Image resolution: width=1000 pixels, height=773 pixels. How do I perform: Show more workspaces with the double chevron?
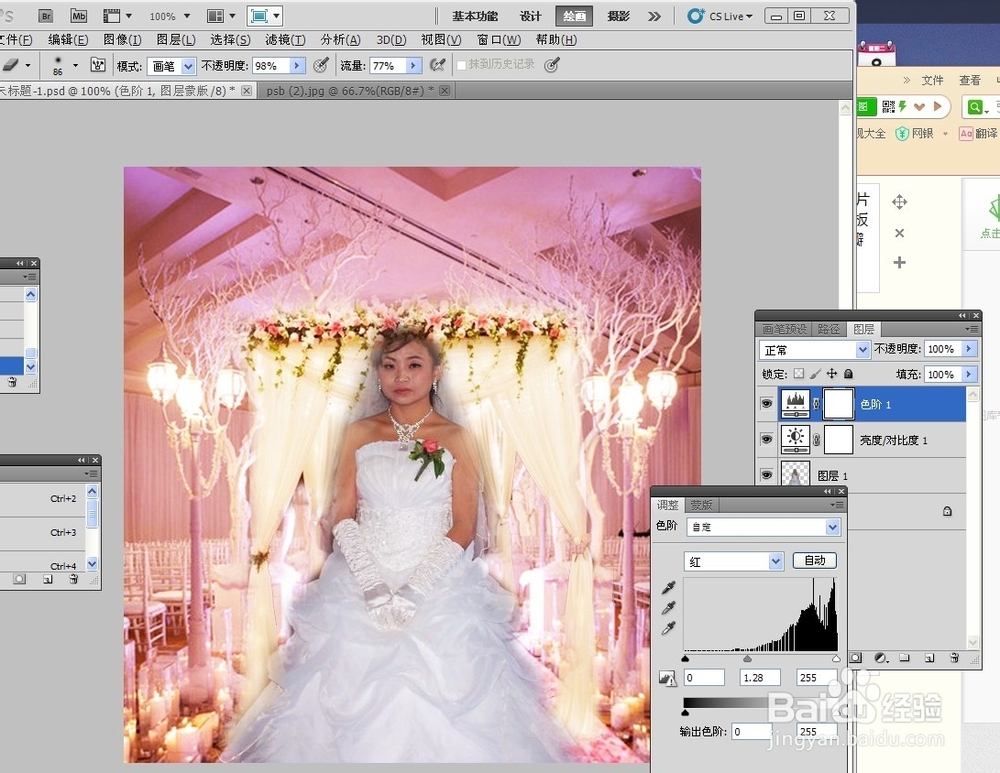tap(654, 16)
